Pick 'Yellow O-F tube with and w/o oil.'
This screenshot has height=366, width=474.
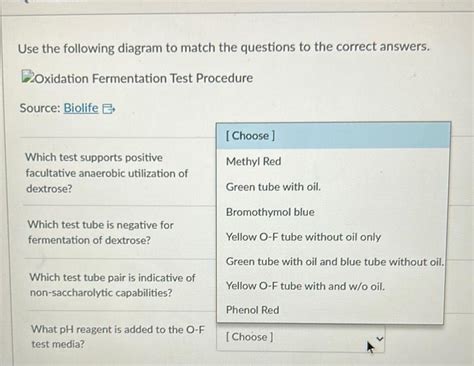(305, 286)
